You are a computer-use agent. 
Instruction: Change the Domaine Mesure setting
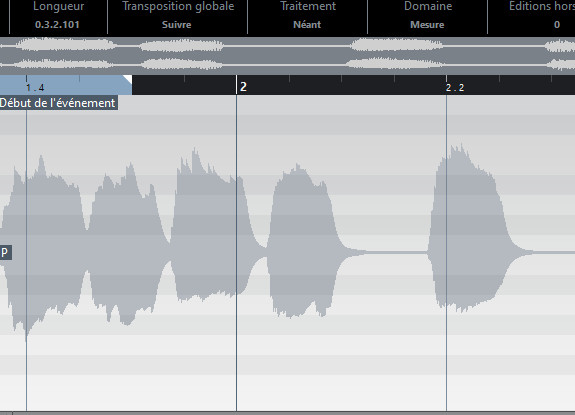tap(427, 25)
